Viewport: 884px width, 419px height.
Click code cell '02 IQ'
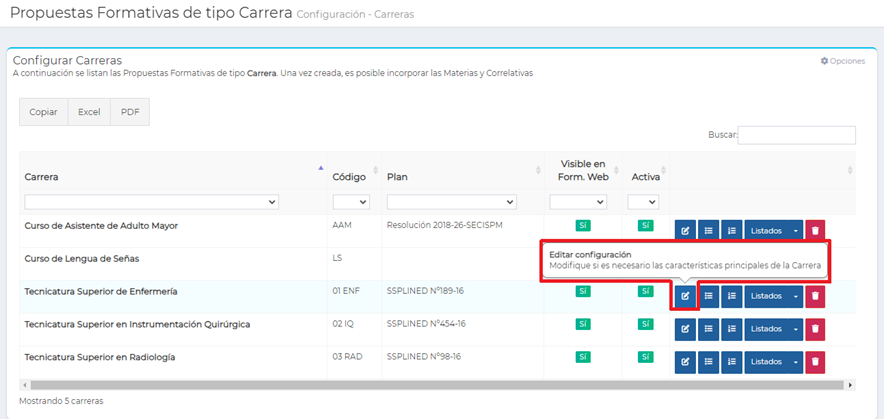[343, 324]
